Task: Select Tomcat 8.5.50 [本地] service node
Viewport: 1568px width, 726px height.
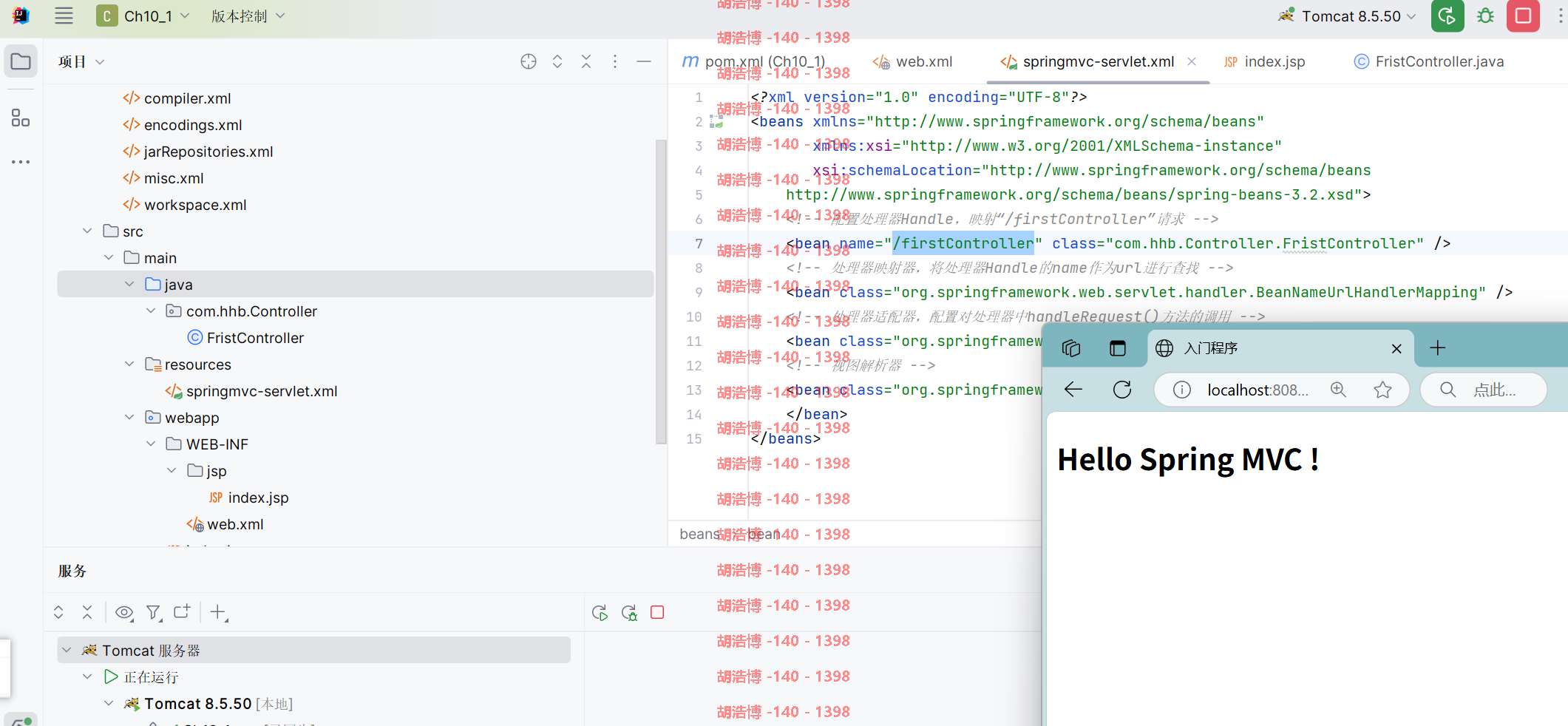Action: 209,704
